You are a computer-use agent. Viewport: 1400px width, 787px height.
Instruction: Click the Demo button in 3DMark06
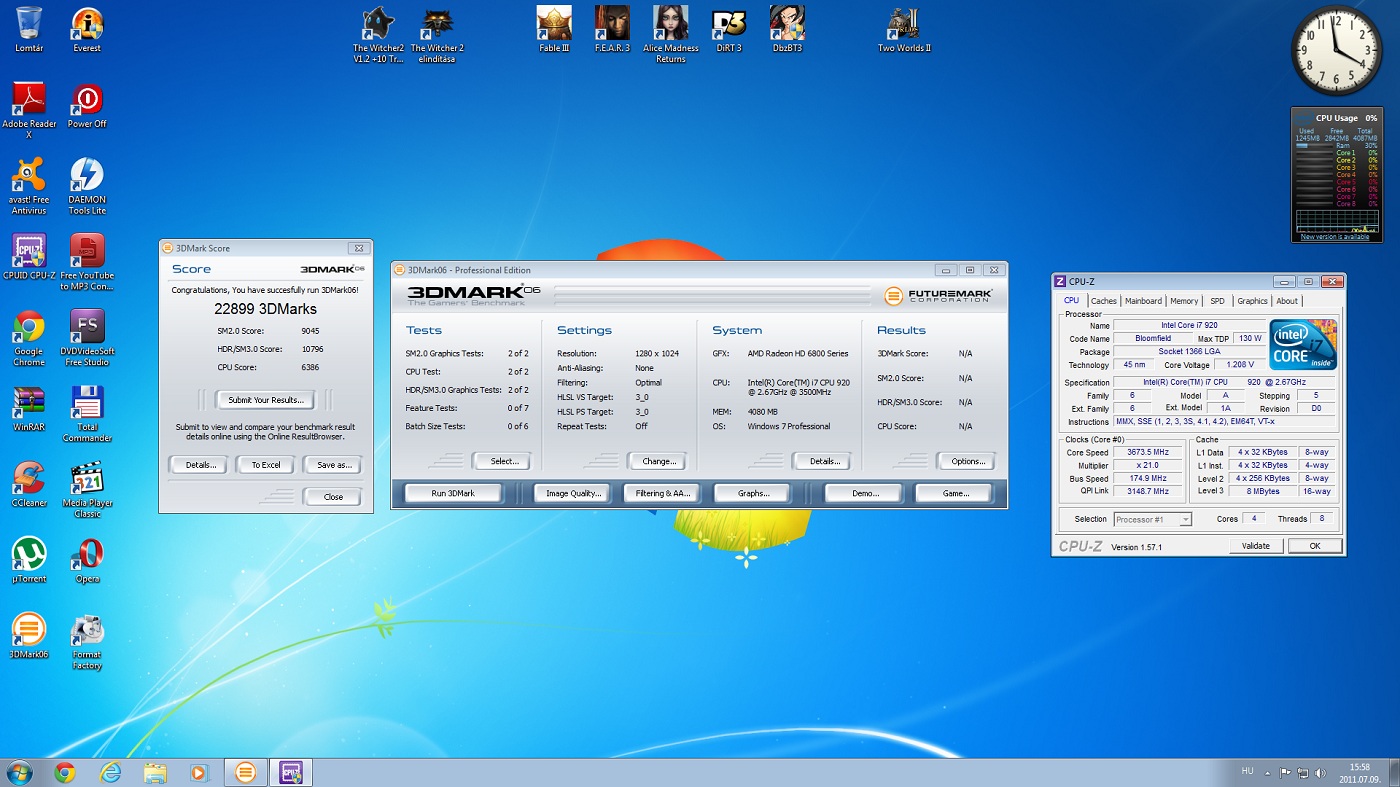865,493
